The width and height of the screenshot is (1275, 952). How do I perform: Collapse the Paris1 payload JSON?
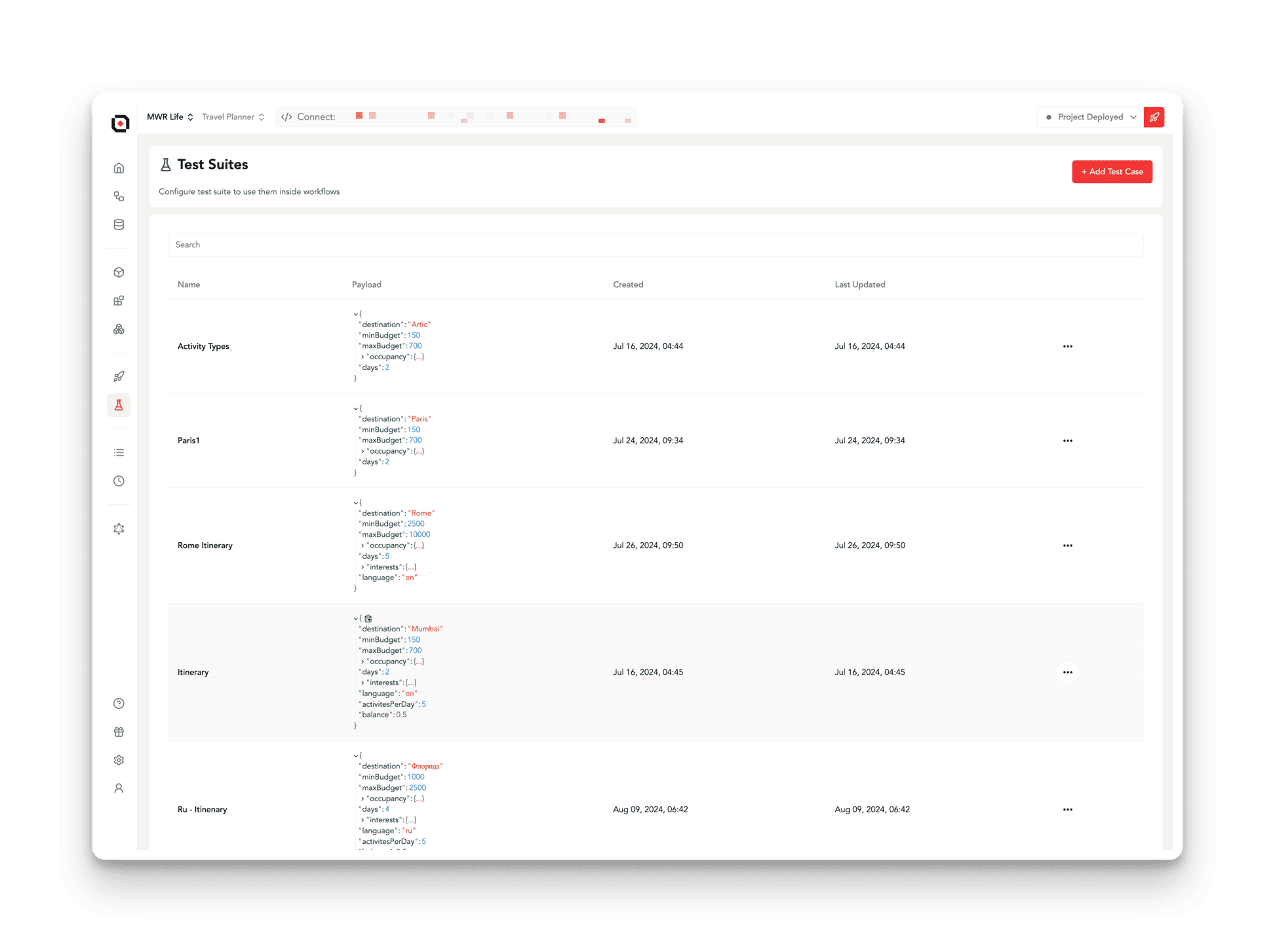(x=355, y=408)
